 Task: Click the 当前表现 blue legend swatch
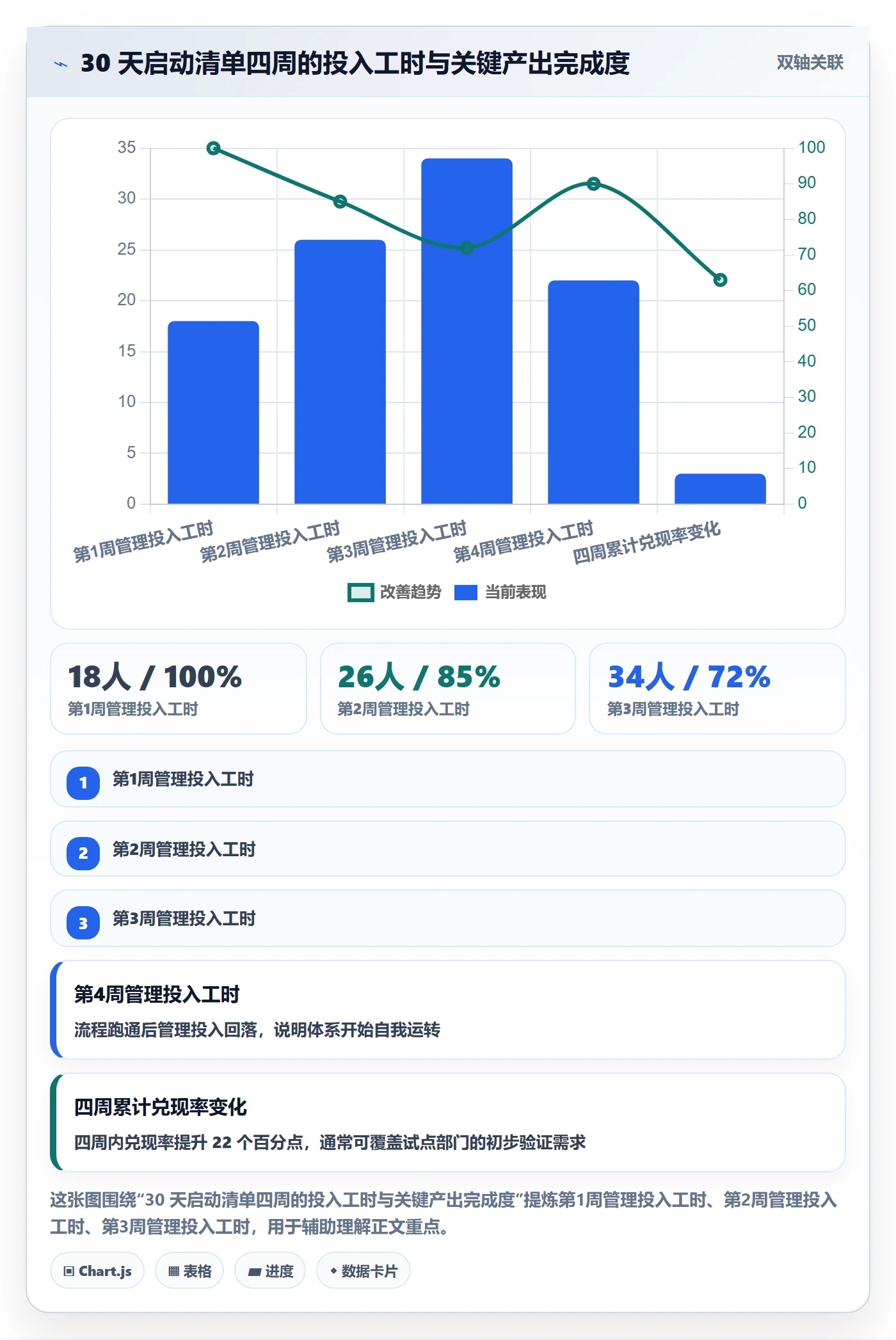[x=466, y=593]
